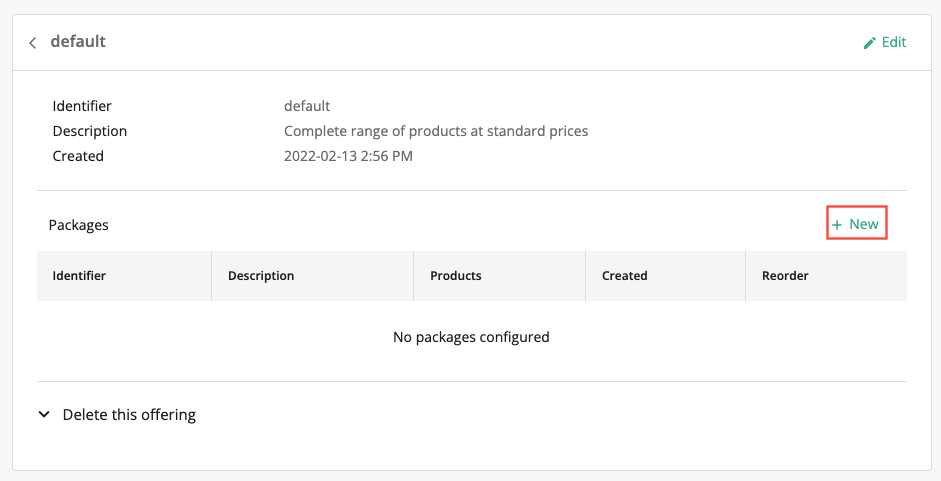Click the Delete this offering label
The height and width of the screenshot is (481, 941).
[x=129, y=415]
